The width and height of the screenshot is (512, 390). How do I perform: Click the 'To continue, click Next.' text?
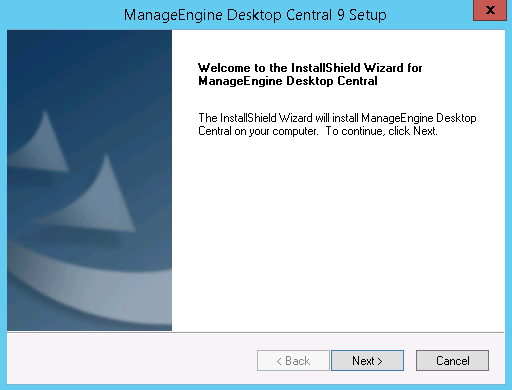381,131
